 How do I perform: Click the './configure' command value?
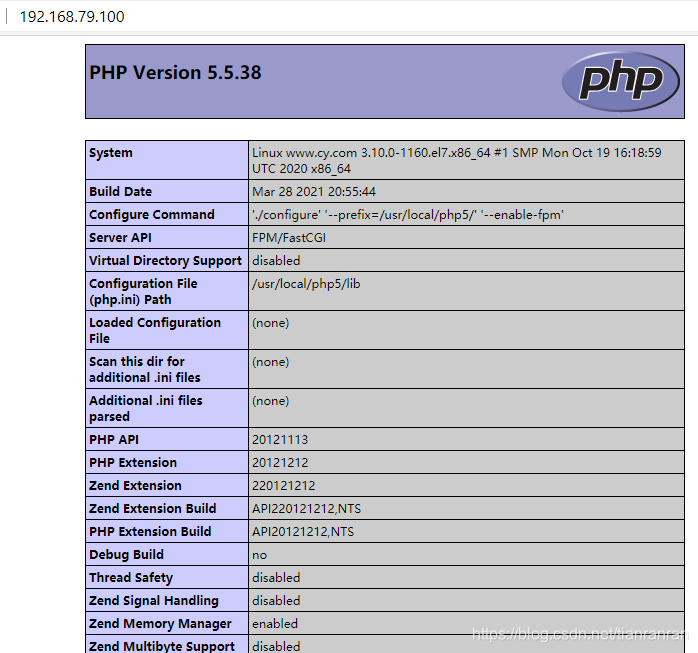click(408, 215)
